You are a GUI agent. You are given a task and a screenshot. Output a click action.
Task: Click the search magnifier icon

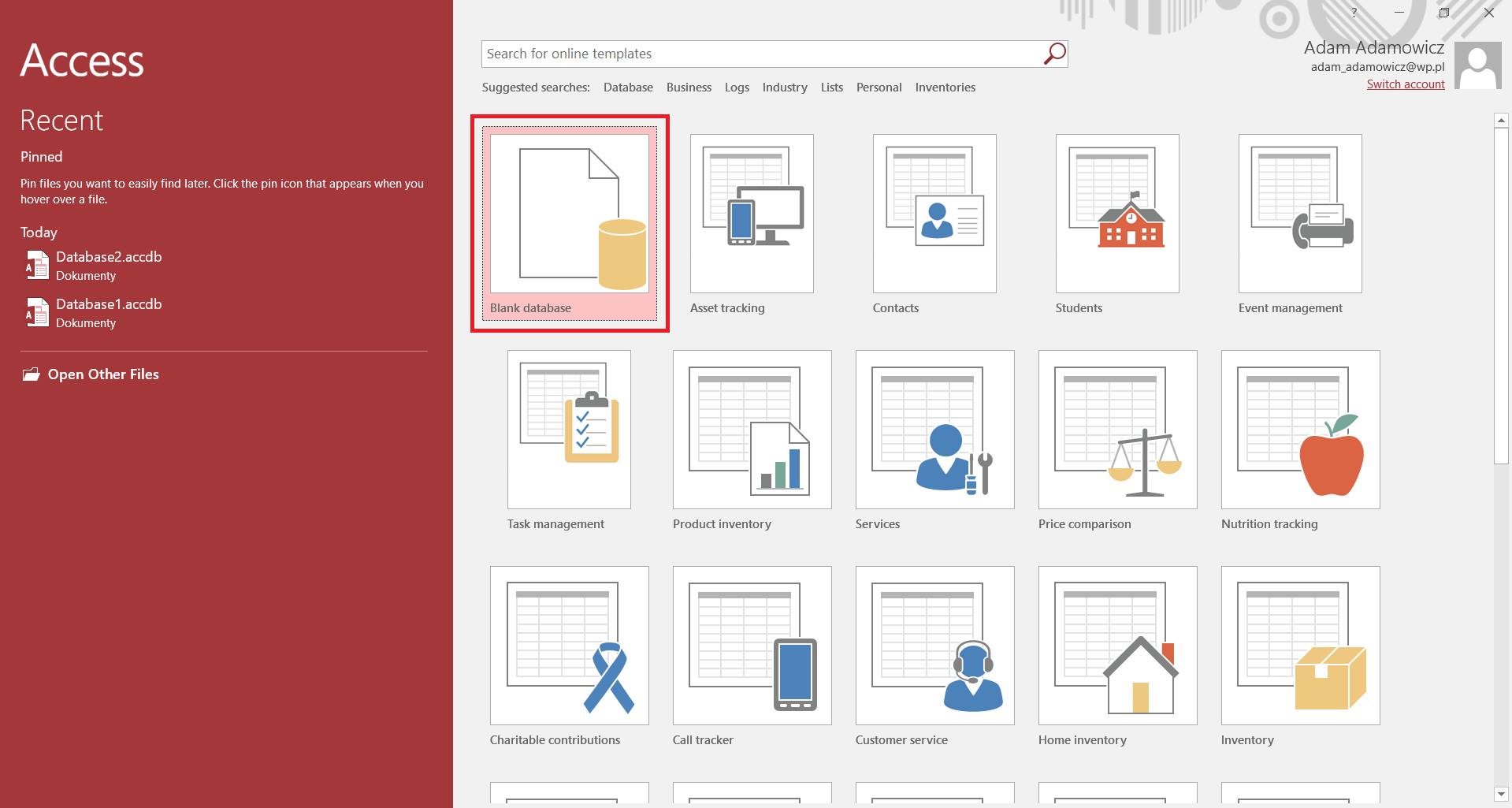click(1054, 54)
